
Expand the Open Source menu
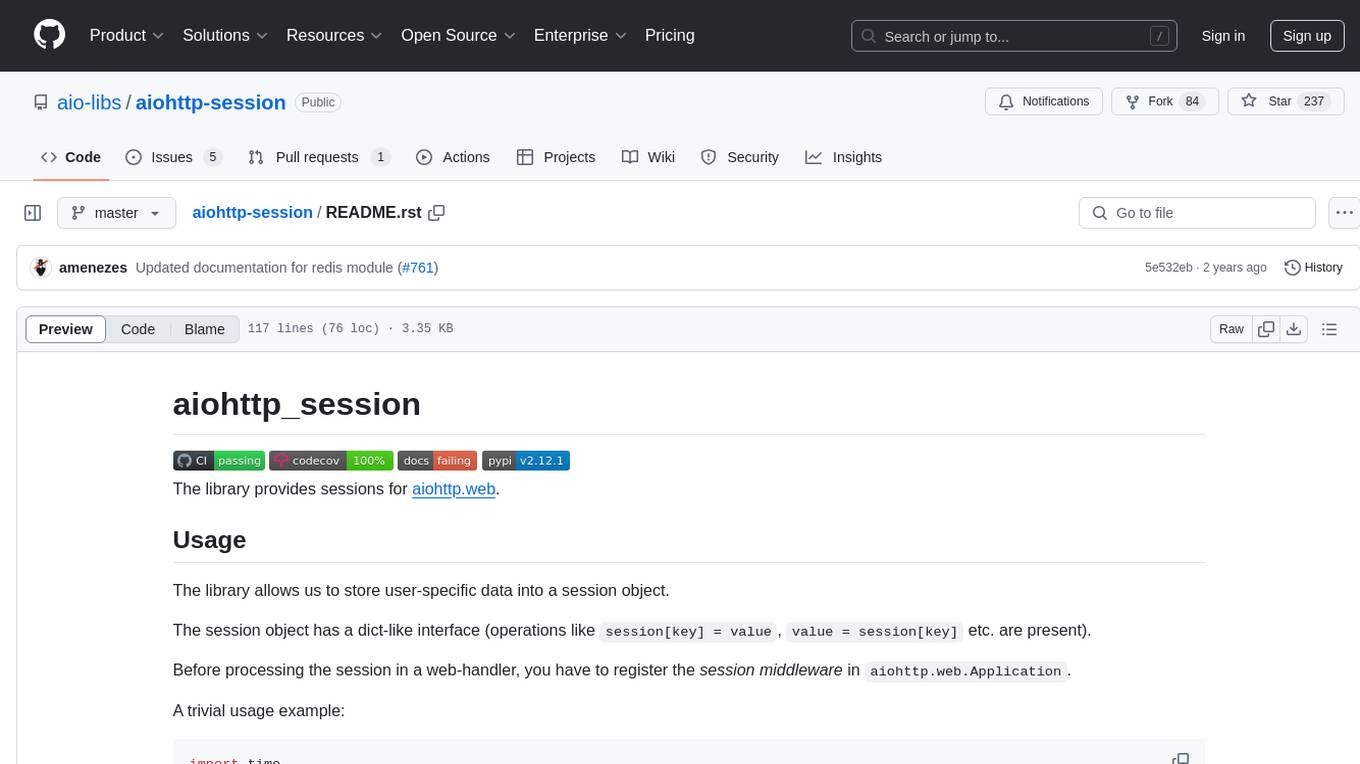coord(458,35)
